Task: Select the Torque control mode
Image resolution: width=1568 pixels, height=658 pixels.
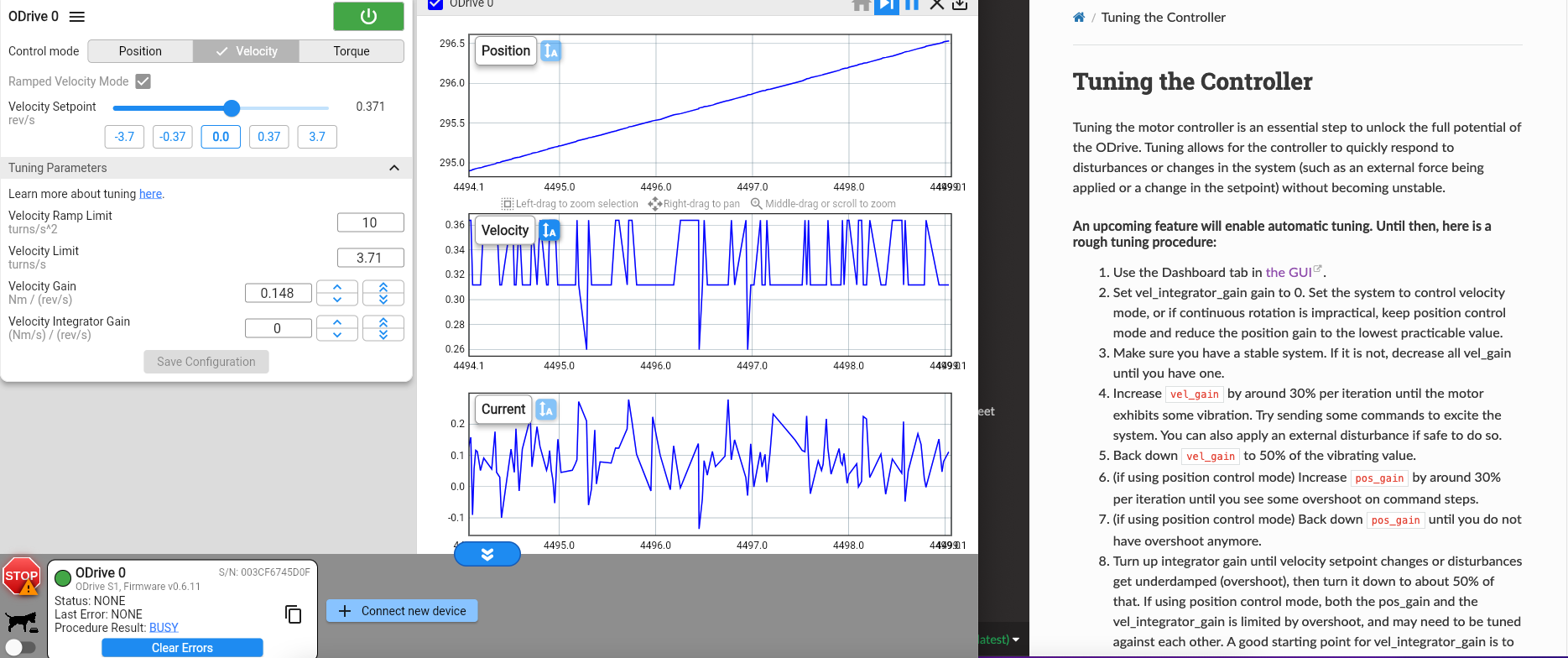Action: click(x=351, y=51)
